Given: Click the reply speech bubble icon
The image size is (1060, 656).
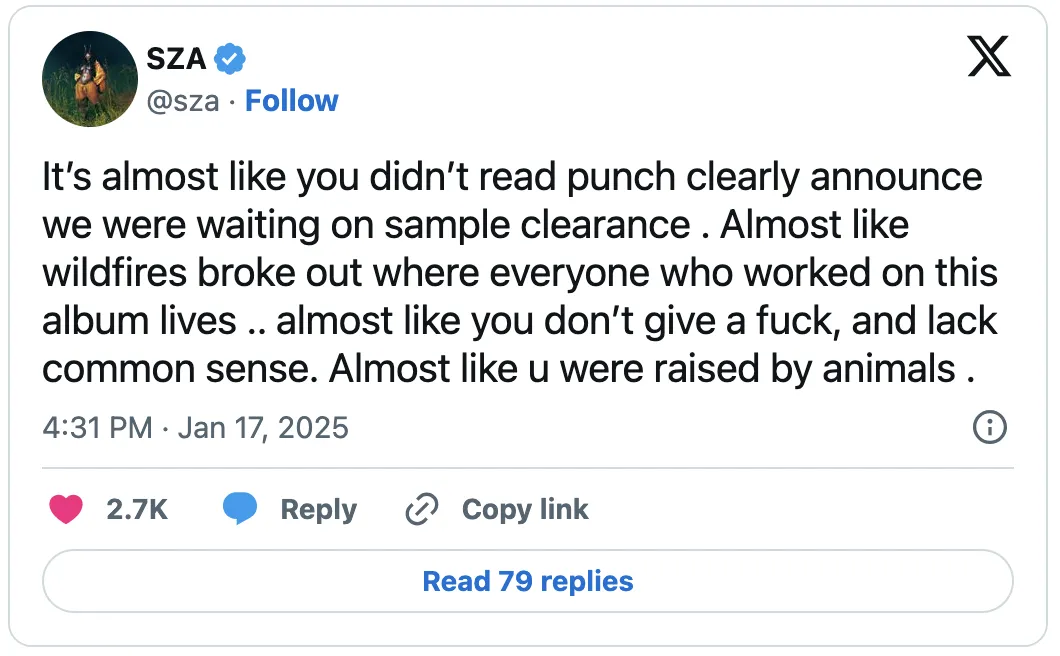Looking at the screenshot, I should click(240, 509).
